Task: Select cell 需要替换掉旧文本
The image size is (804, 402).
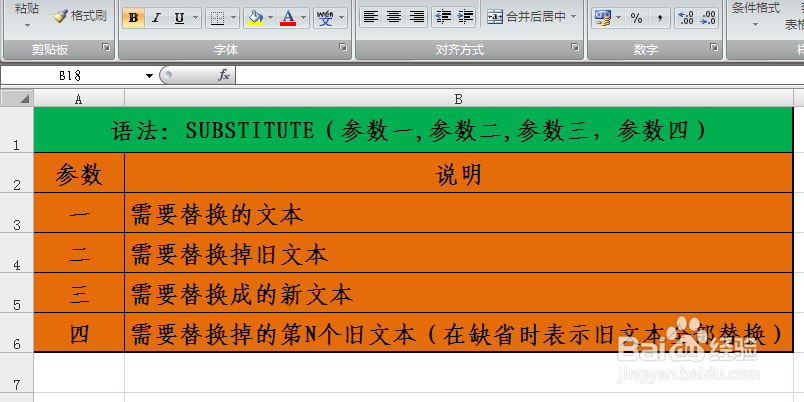Action: (459, 253)
